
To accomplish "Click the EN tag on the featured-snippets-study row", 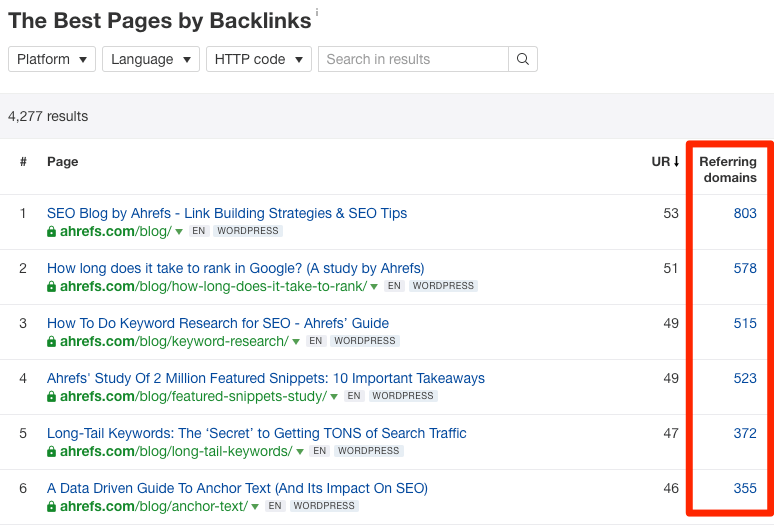I will click(354, 396).
